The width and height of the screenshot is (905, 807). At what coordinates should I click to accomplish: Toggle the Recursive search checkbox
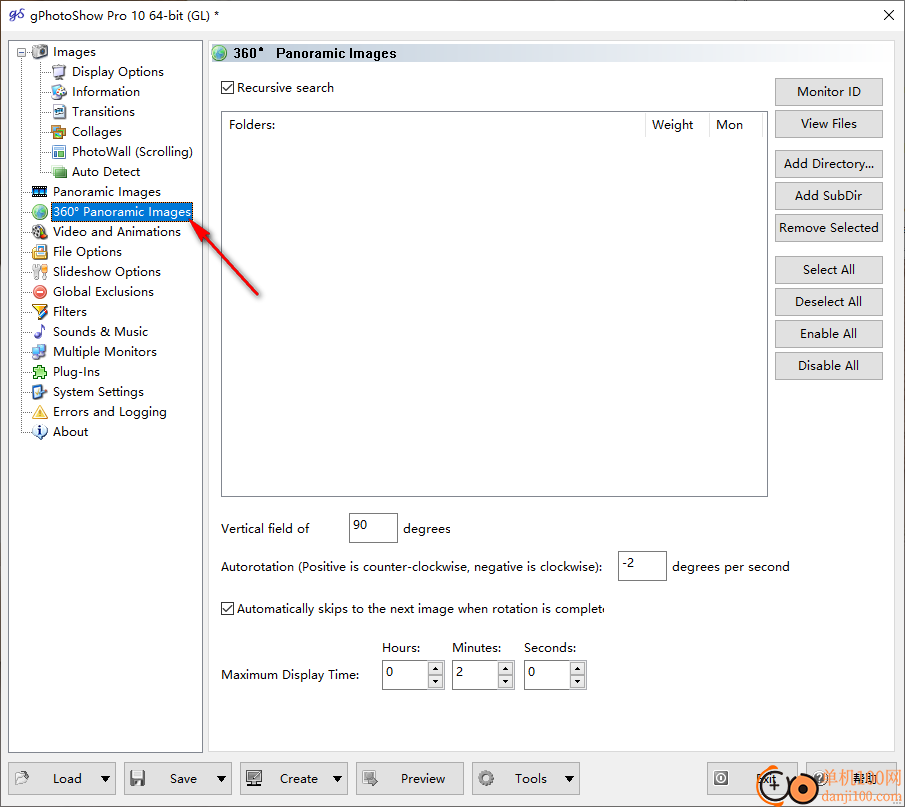227,88
